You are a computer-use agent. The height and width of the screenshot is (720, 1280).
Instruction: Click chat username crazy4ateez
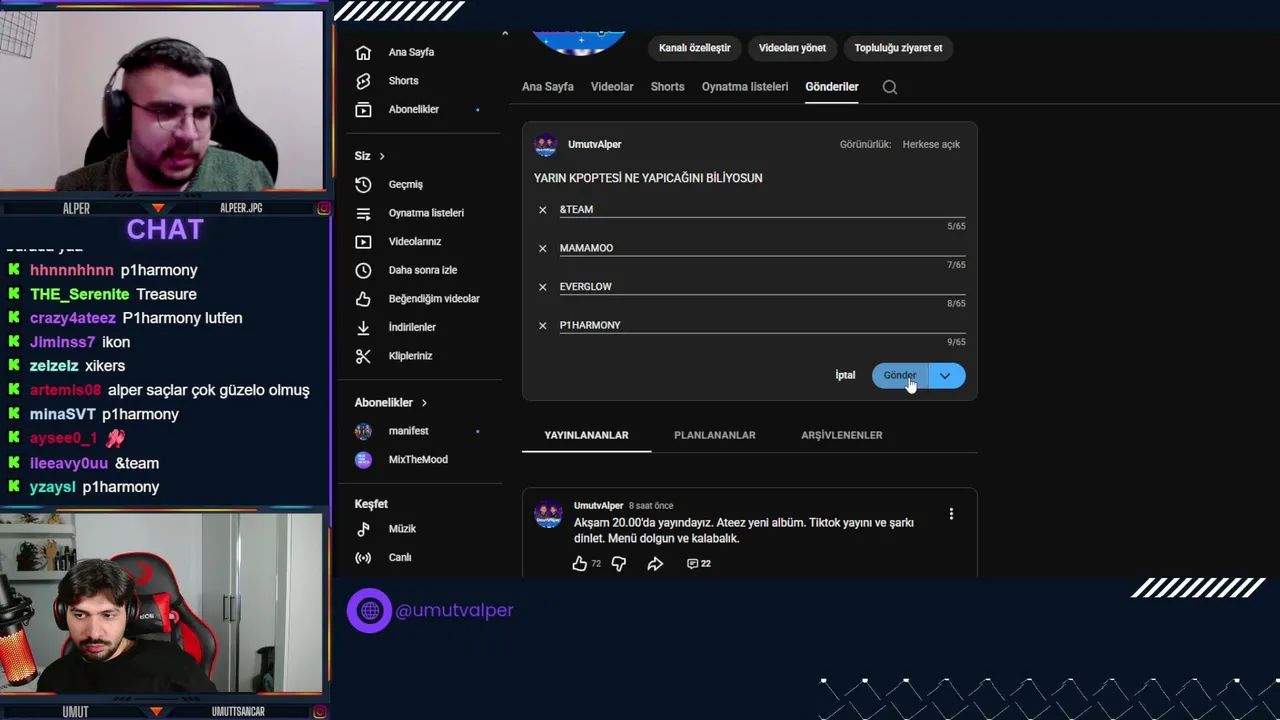pos(73,318)
